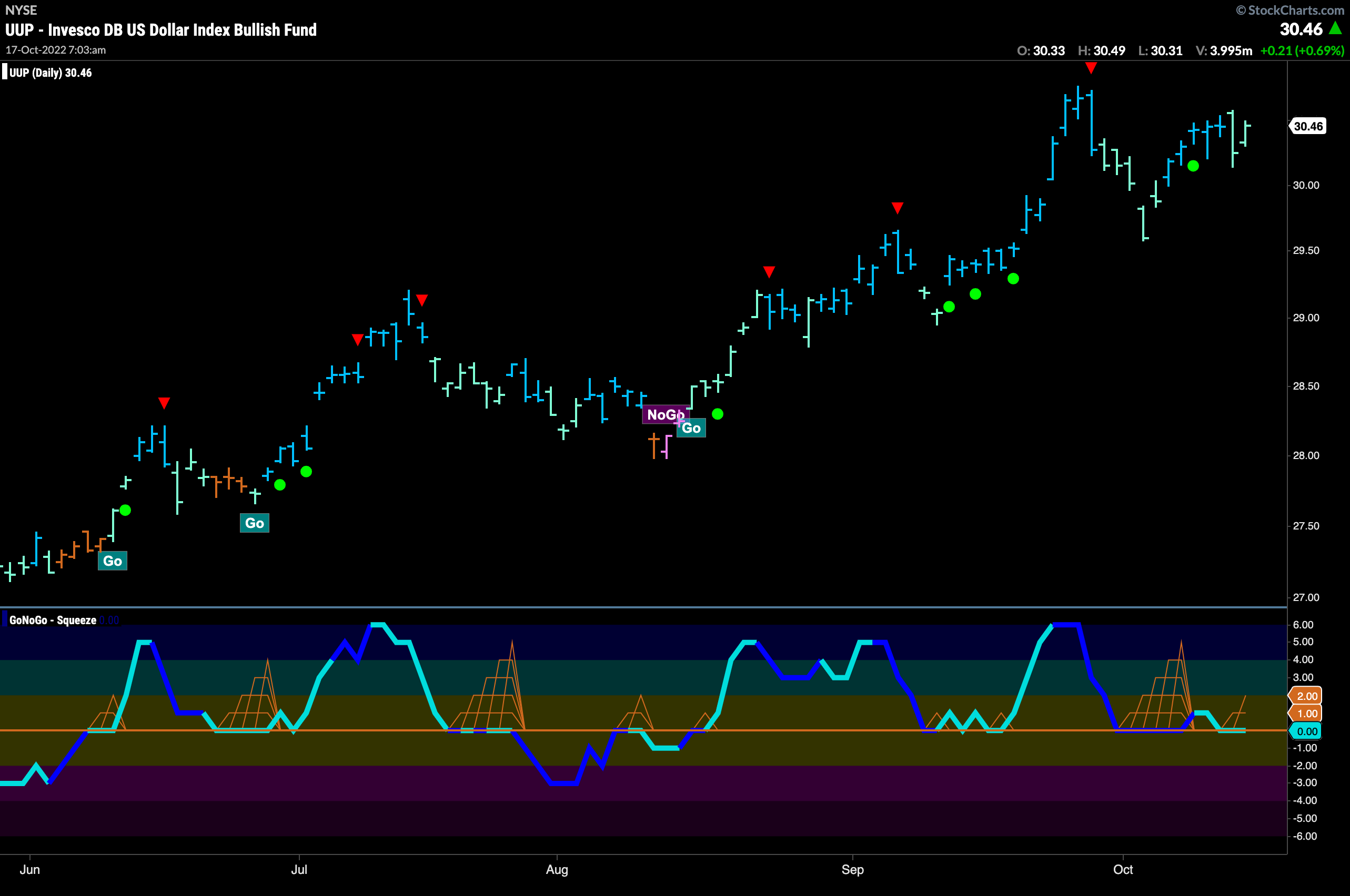Click the 27.50 price axis label
Image resolution: width=1350 pixels, height=896 pixels.
pyautogui.click(x=1306, y=526)
